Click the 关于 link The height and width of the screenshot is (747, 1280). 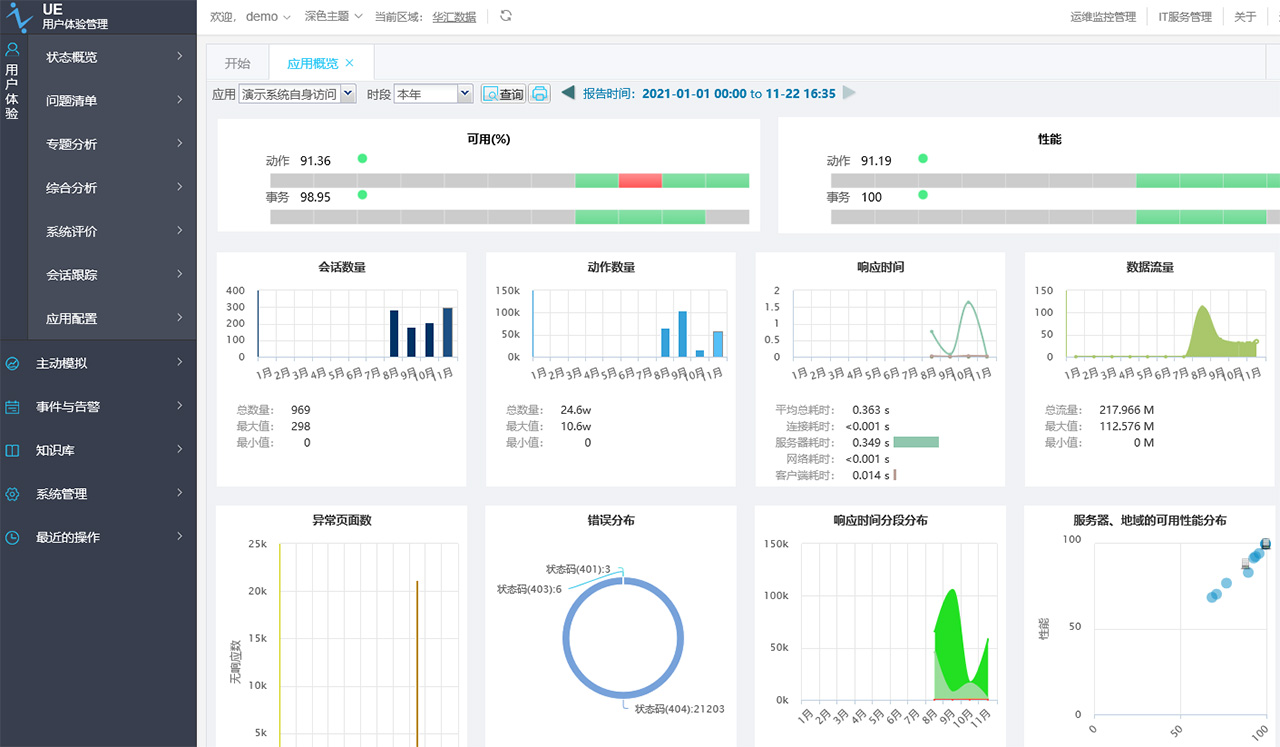1245,17
